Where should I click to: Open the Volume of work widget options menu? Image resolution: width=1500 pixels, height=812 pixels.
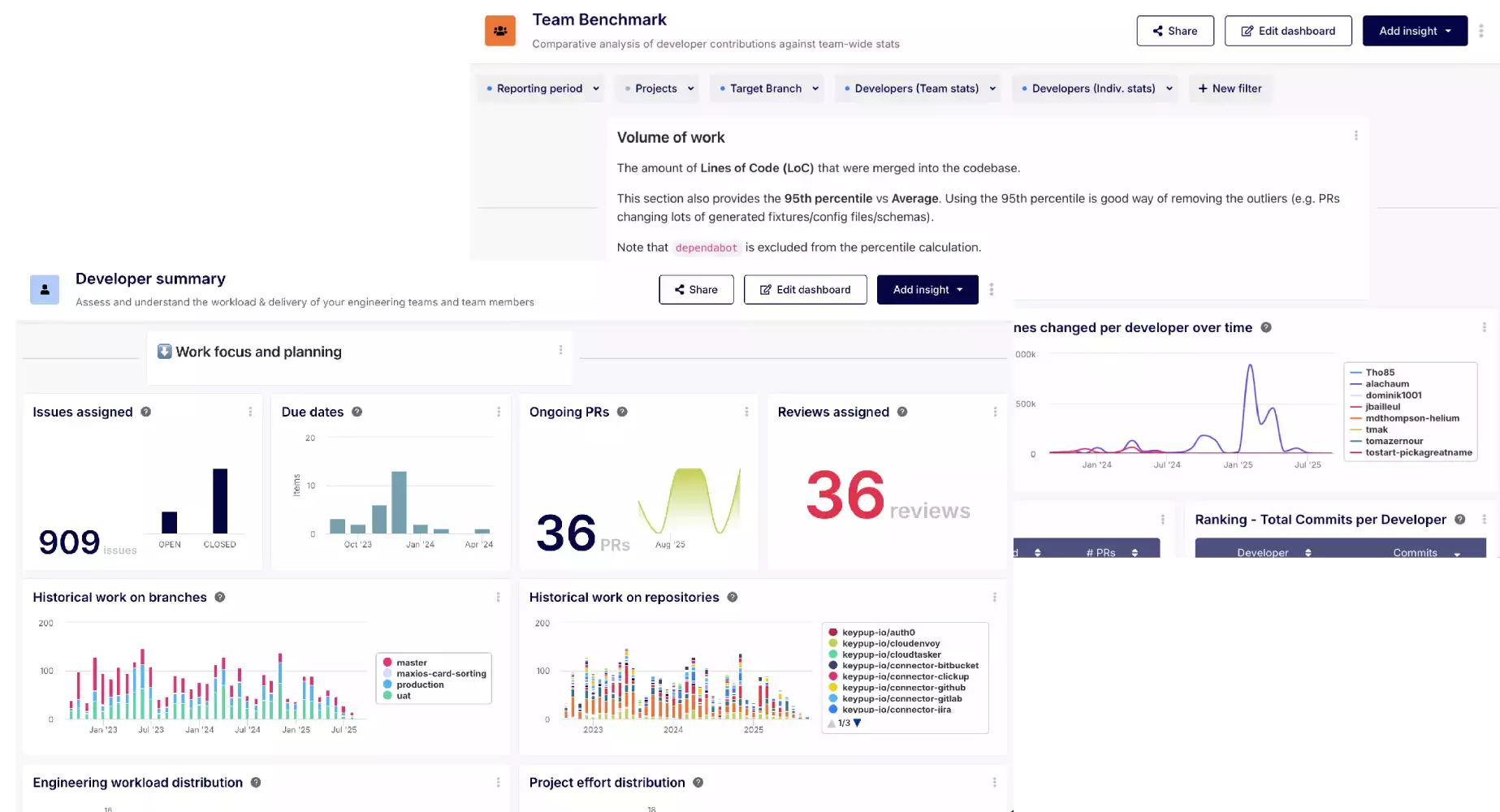pos(1355,136)
